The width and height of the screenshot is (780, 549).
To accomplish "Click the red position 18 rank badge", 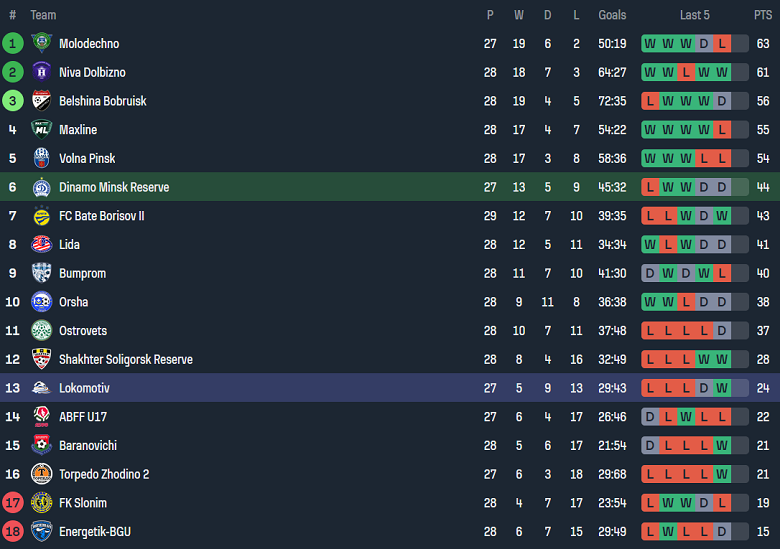I will tap(13, 532).
